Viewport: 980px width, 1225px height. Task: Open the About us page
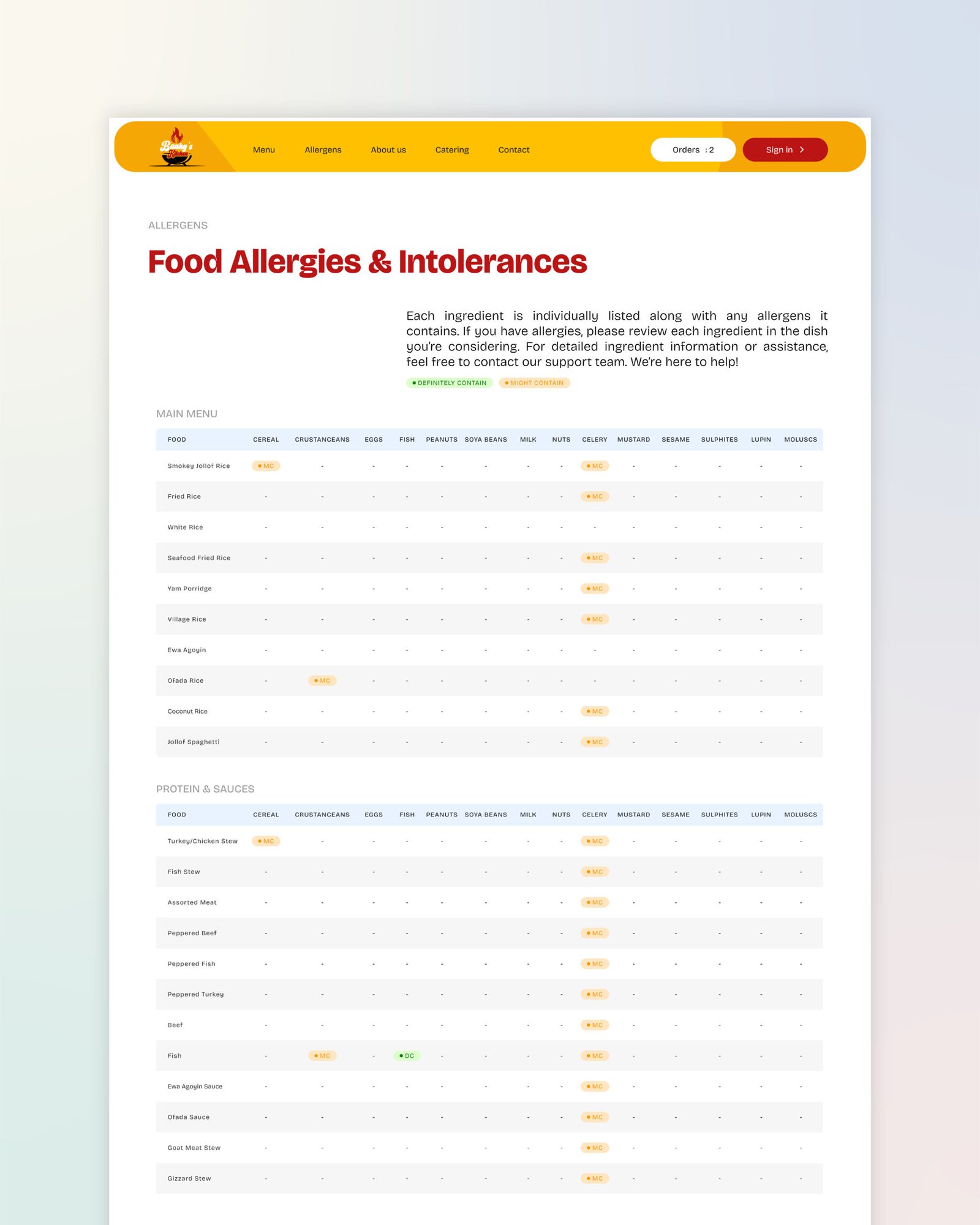pos(388,150)
